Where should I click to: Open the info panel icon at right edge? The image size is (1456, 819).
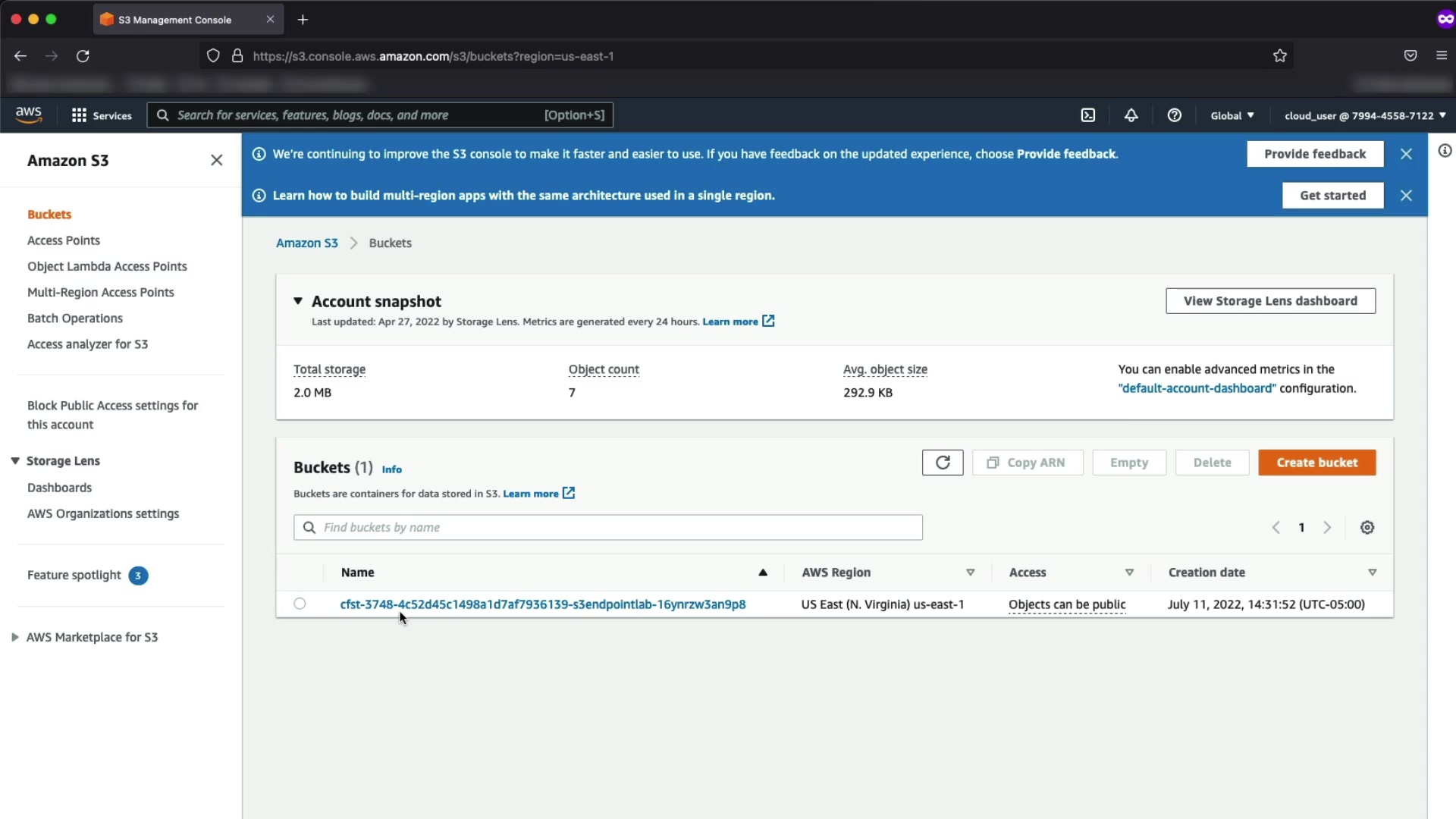tap(1445, 151)
